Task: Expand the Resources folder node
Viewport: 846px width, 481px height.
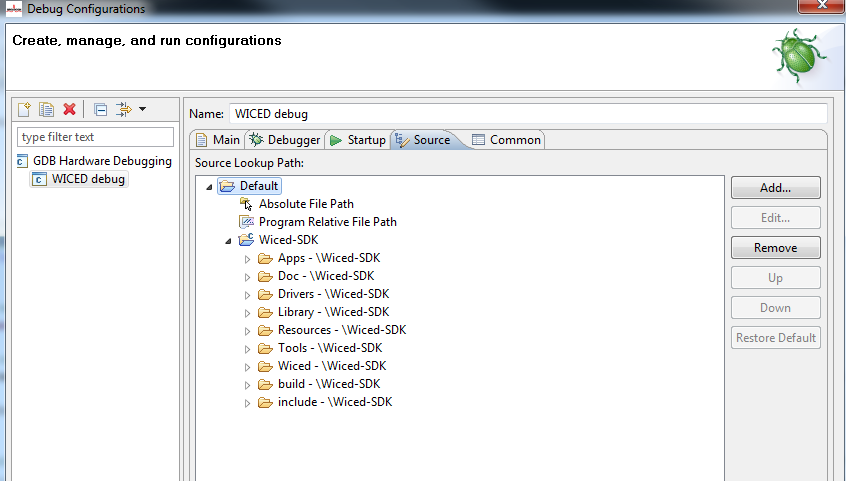Action: [247, 331]
